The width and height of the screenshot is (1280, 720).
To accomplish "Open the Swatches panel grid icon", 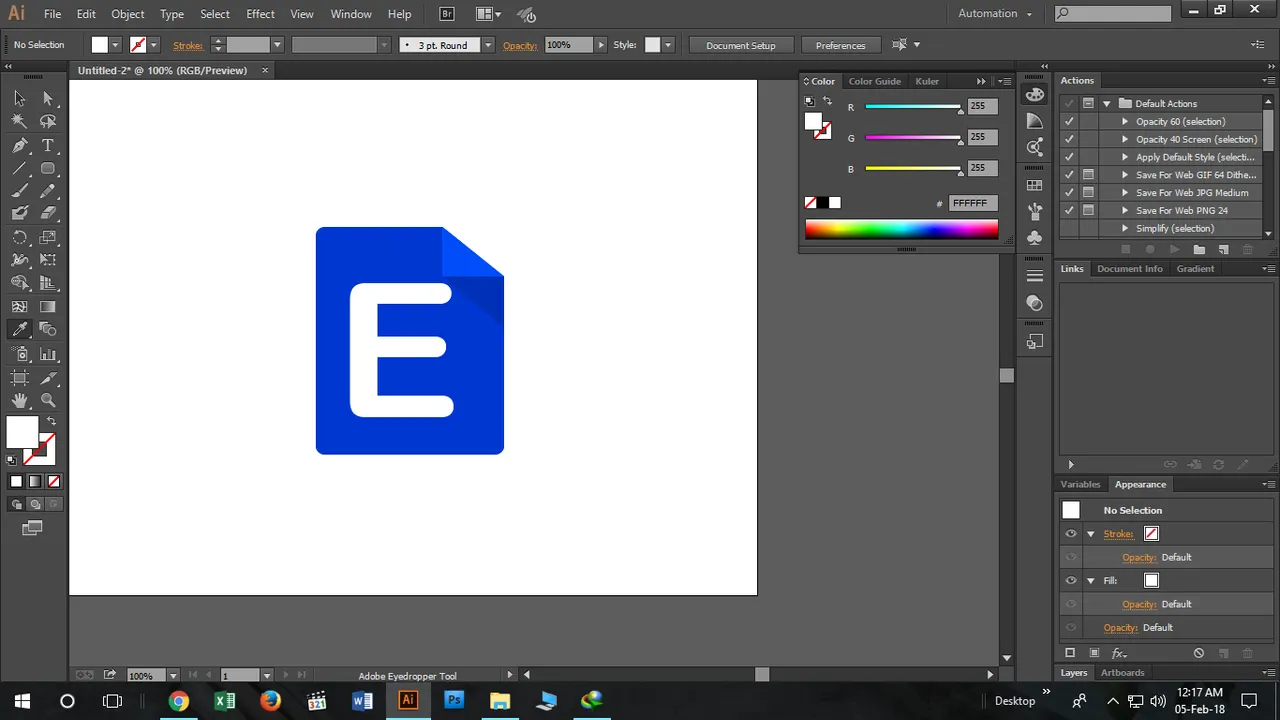I will click(1035, 185).
